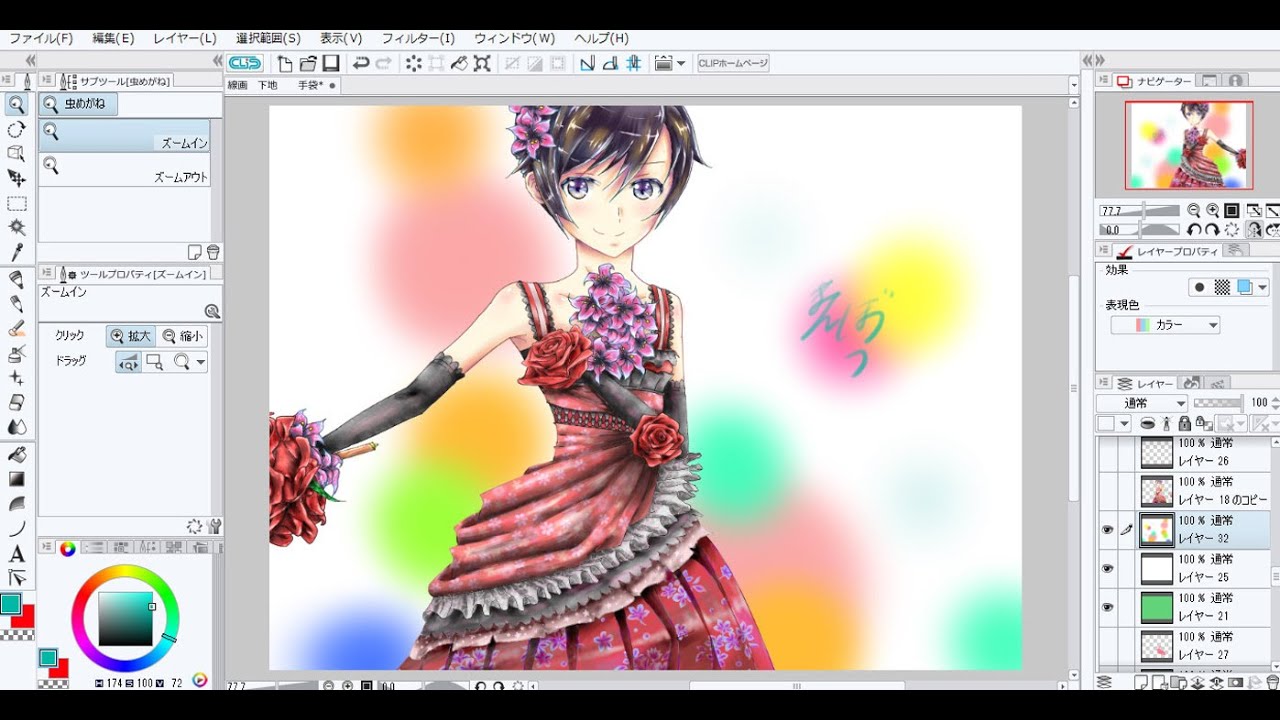
Task: Click the layer opacity slider
Action: point(1218,403)
